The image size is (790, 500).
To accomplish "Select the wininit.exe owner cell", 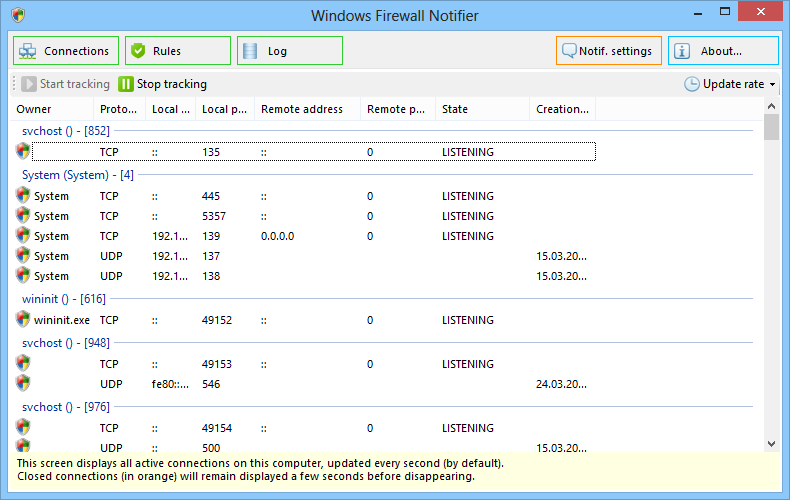I will pos(61,320).
